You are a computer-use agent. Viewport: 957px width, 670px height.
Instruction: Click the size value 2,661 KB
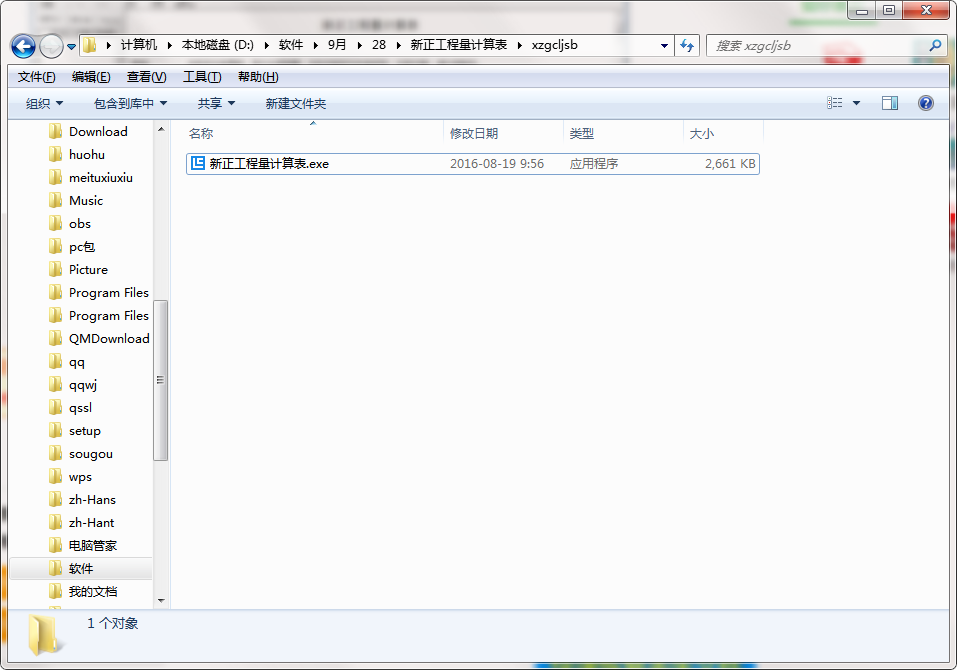730,164
